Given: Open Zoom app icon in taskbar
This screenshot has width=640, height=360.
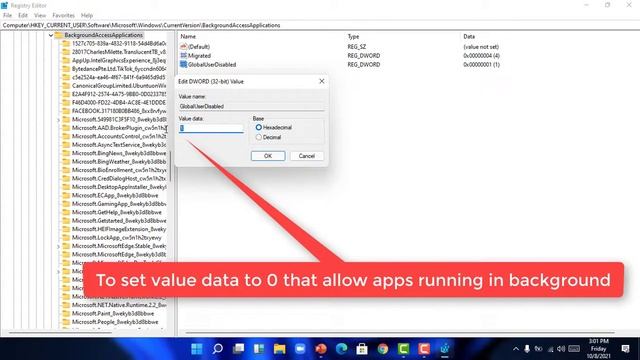Looking at the screenshot, I should [300, 349].
